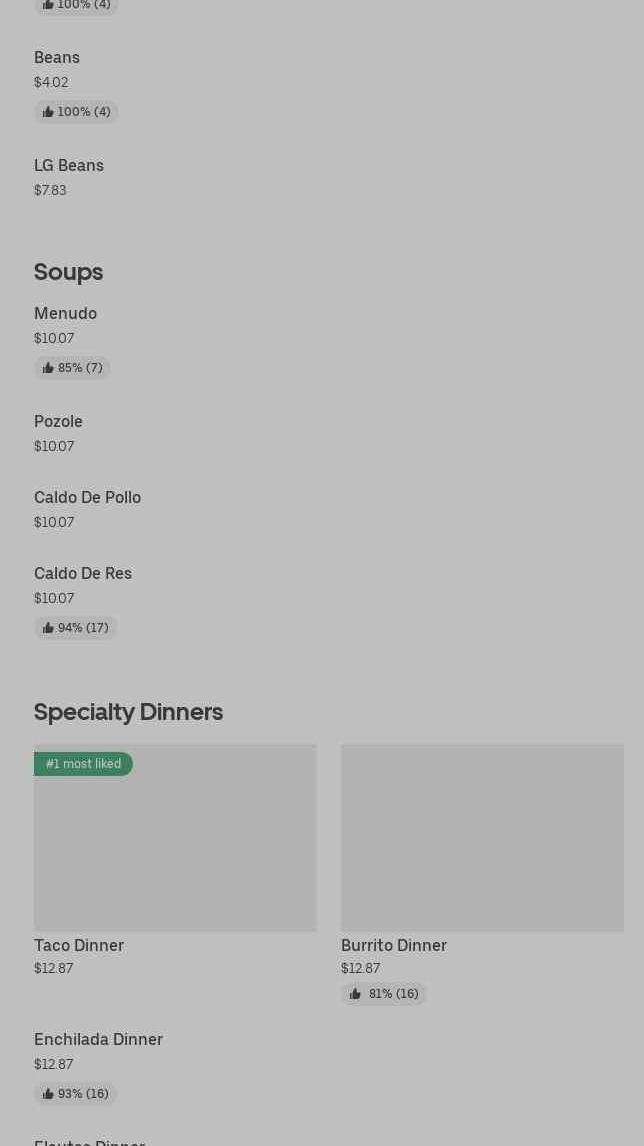Screen dimensions: 644x1146
Task: Open the Beans menu item
Action: click(57, 57)
